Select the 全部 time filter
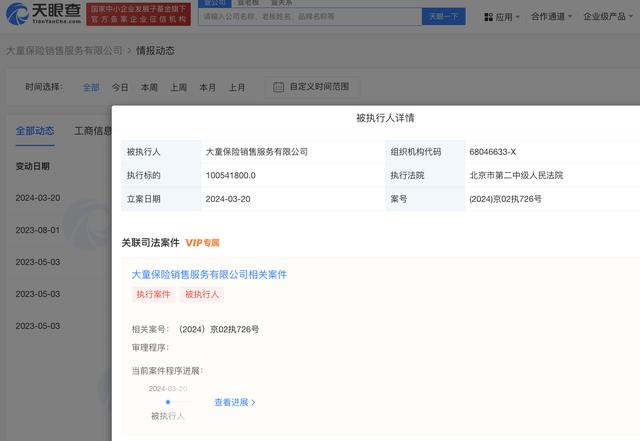This screenshot has height=441, width=640. click(91, 87)
